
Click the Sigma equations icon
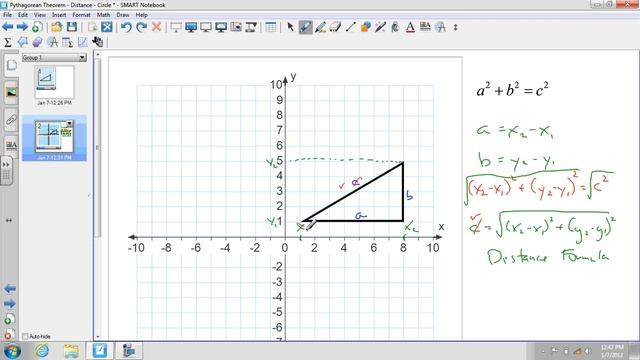7,42
